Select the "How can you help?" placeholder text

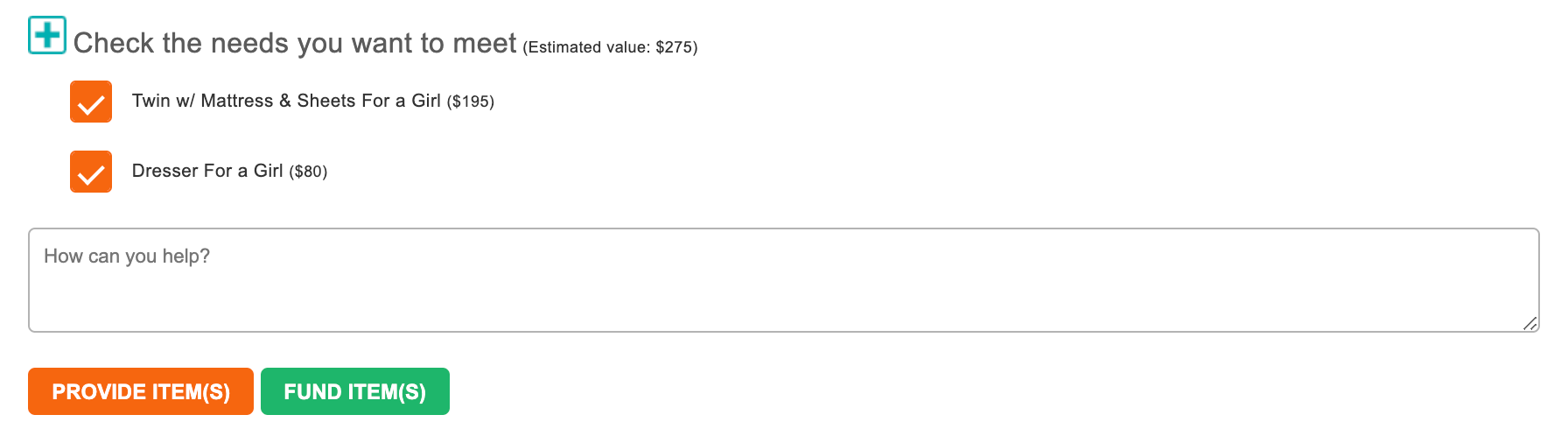tap(127, 256)
